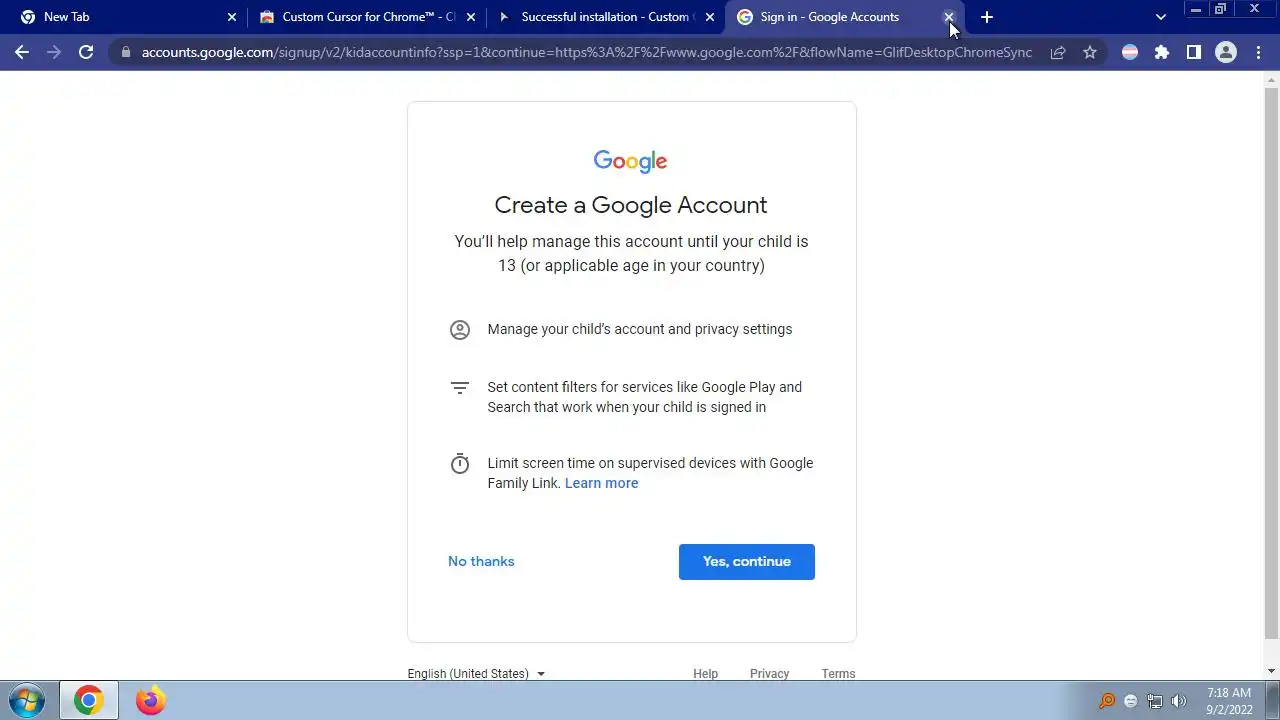Open a new tab with plus button
Image resolution: width=1280 pixels, height=720 pixels.
pyautogui.click(x=987, y=17)
